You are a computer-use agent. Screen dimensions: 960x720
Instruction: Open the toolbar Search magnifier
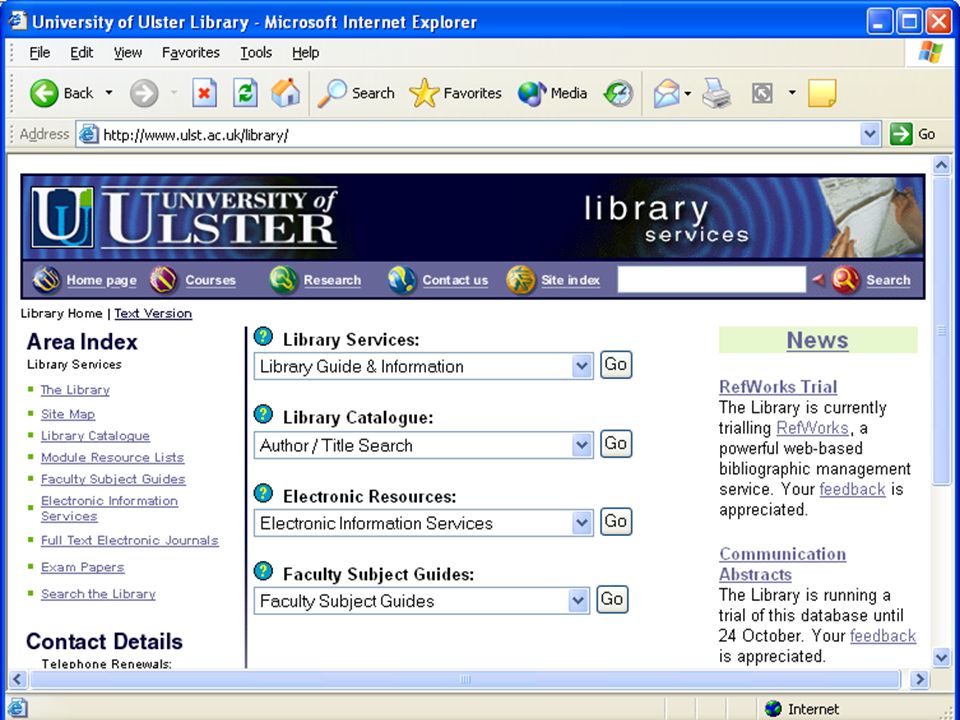[x=332, y=93]
